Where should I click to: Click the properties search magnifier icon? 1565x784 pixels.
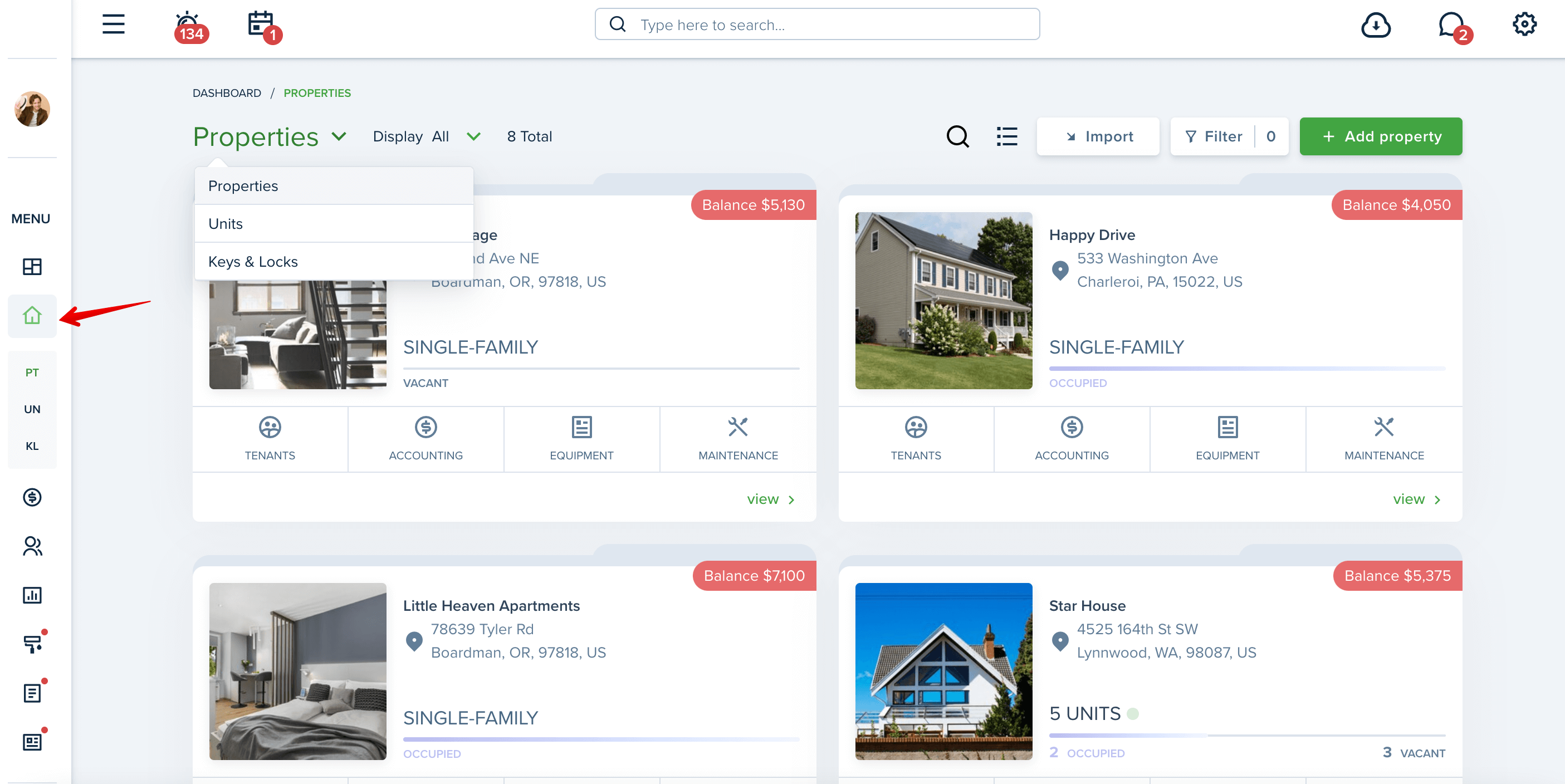tap(957, 136)
